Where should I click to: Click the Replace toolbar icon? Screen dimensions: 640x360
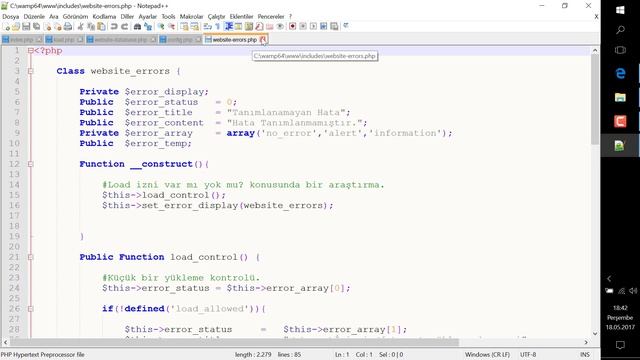click(x=148, y=27)
